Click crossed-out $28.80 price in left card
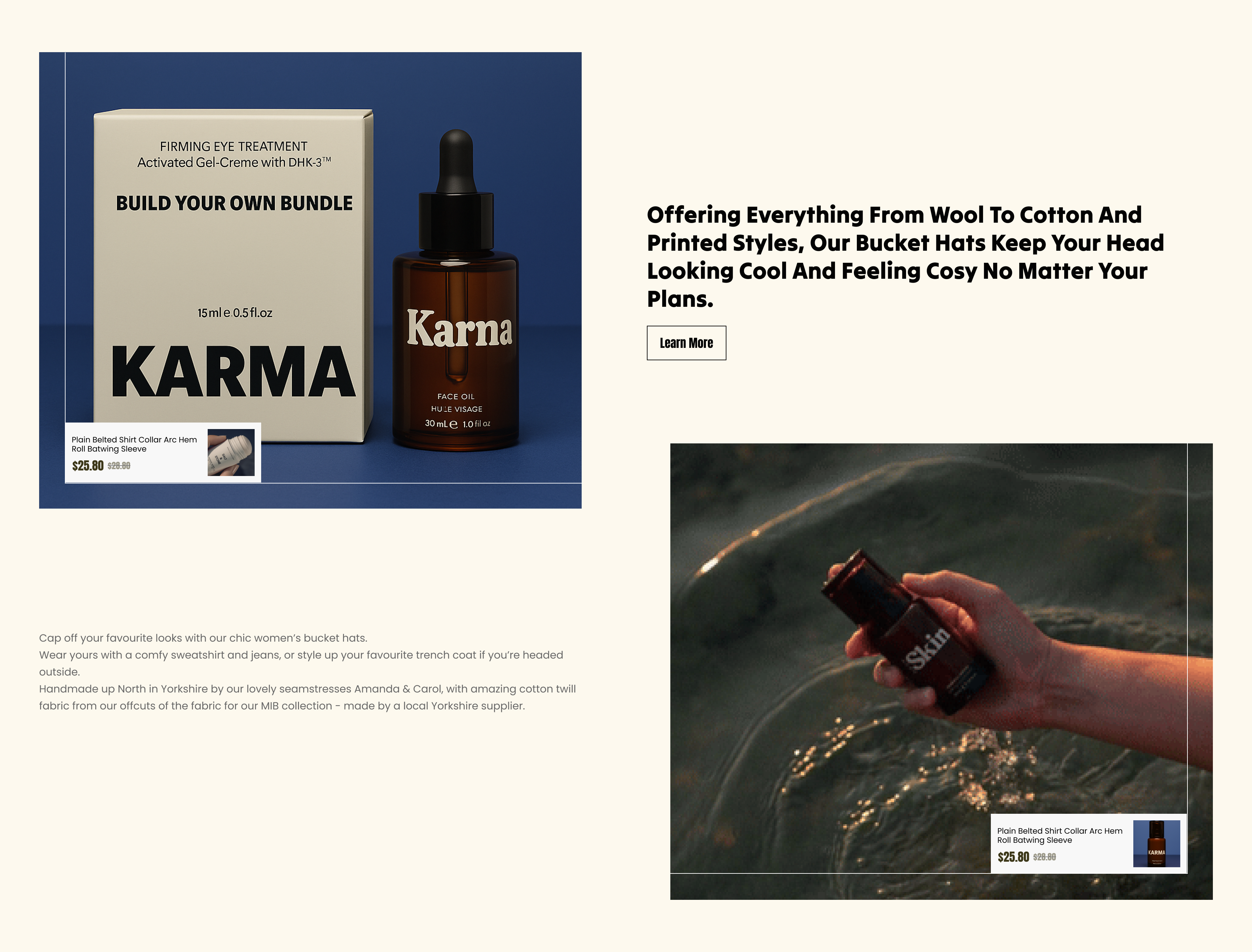1252x952 pixels. click(x=119, y=466)
